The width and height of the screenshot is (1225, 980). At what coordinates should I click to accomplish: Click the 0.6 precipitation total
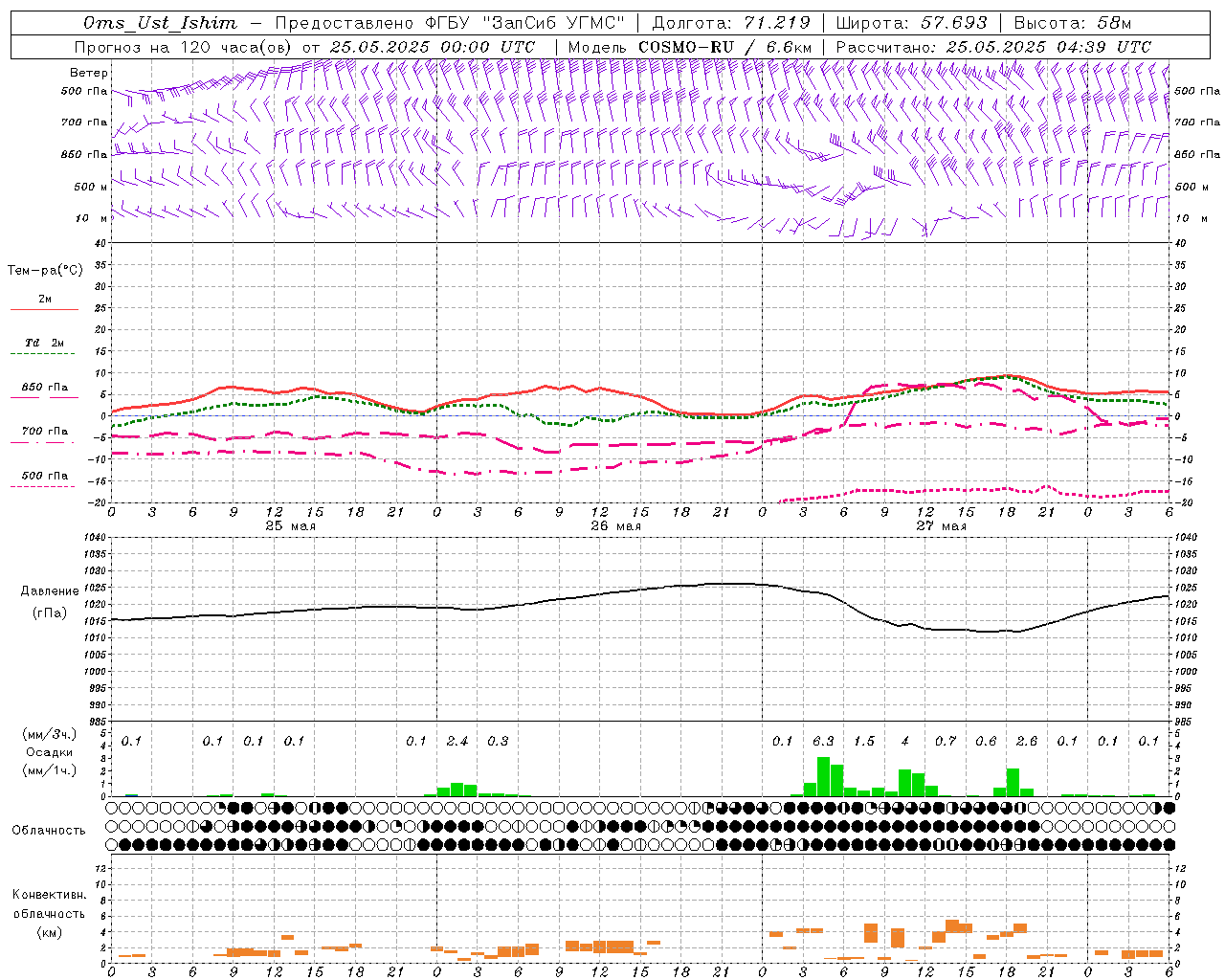[x=986, y=741]
